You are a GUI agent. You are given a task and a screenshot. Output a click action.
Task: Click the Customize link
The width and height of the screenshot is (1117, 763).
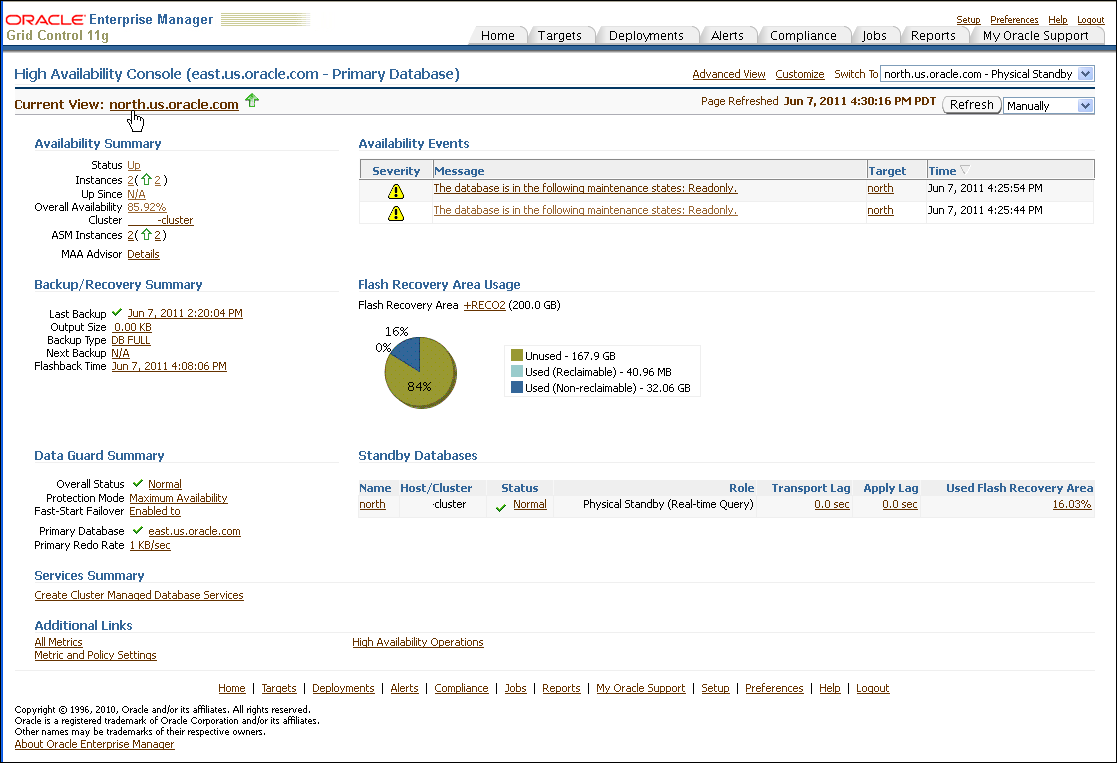800,74
